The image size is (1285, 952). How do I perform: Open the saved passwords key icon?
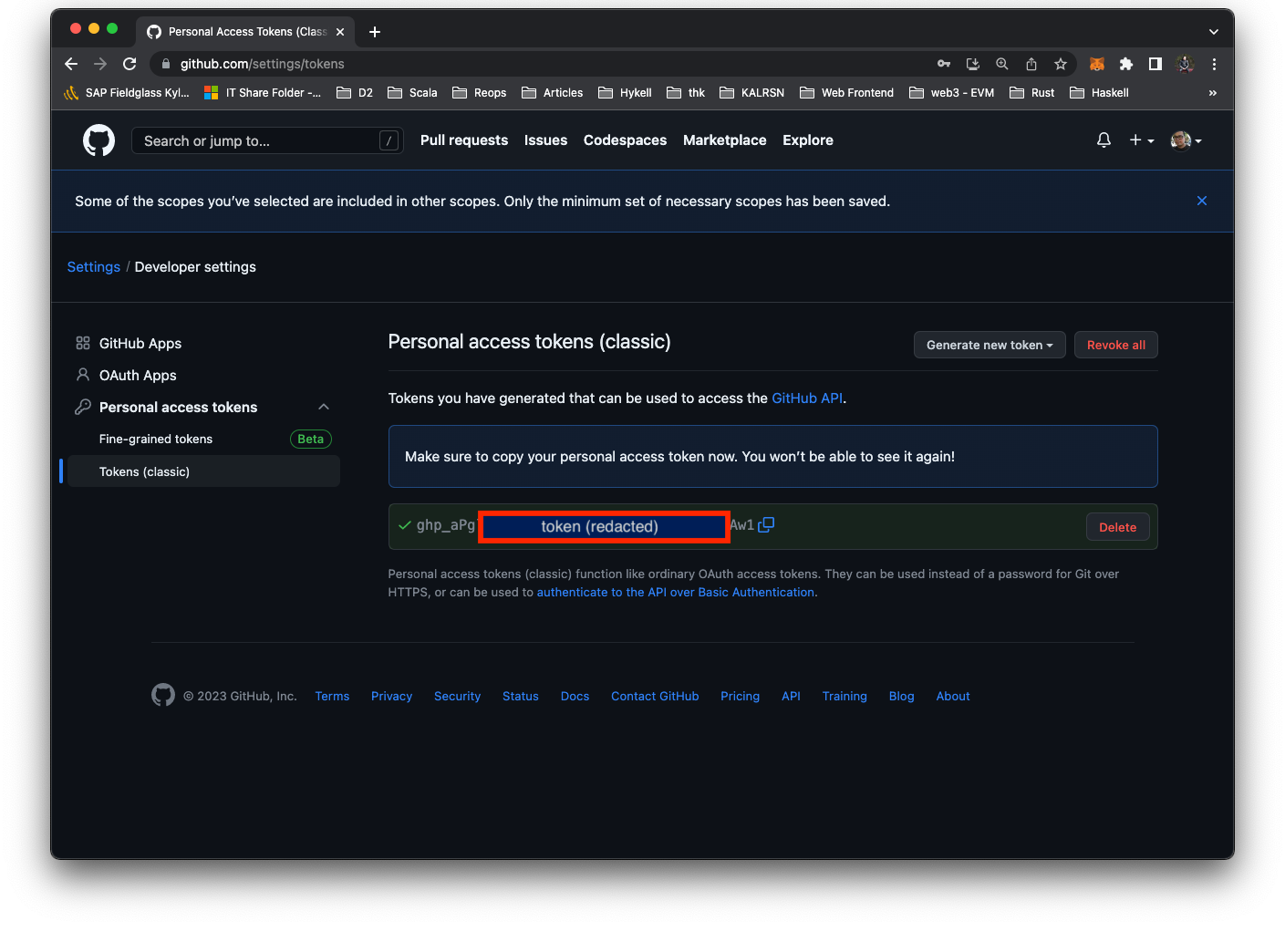pos(944,64)
